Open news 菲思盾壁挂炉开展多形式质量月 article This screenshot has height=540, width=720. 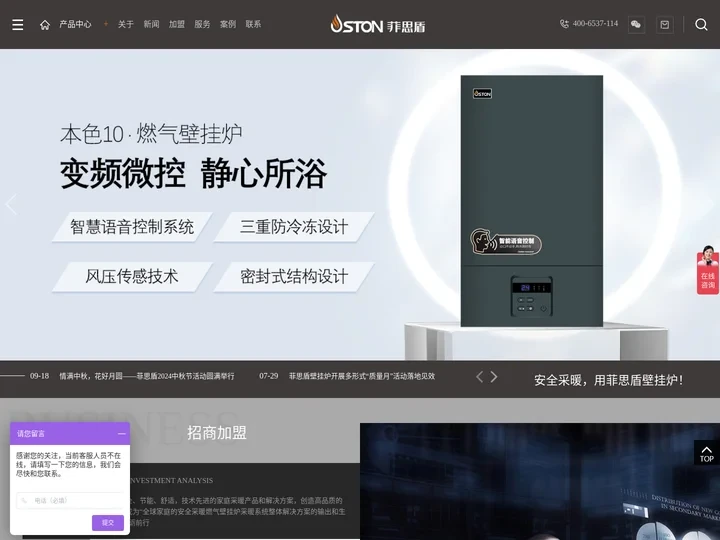[x=361, y=376]
